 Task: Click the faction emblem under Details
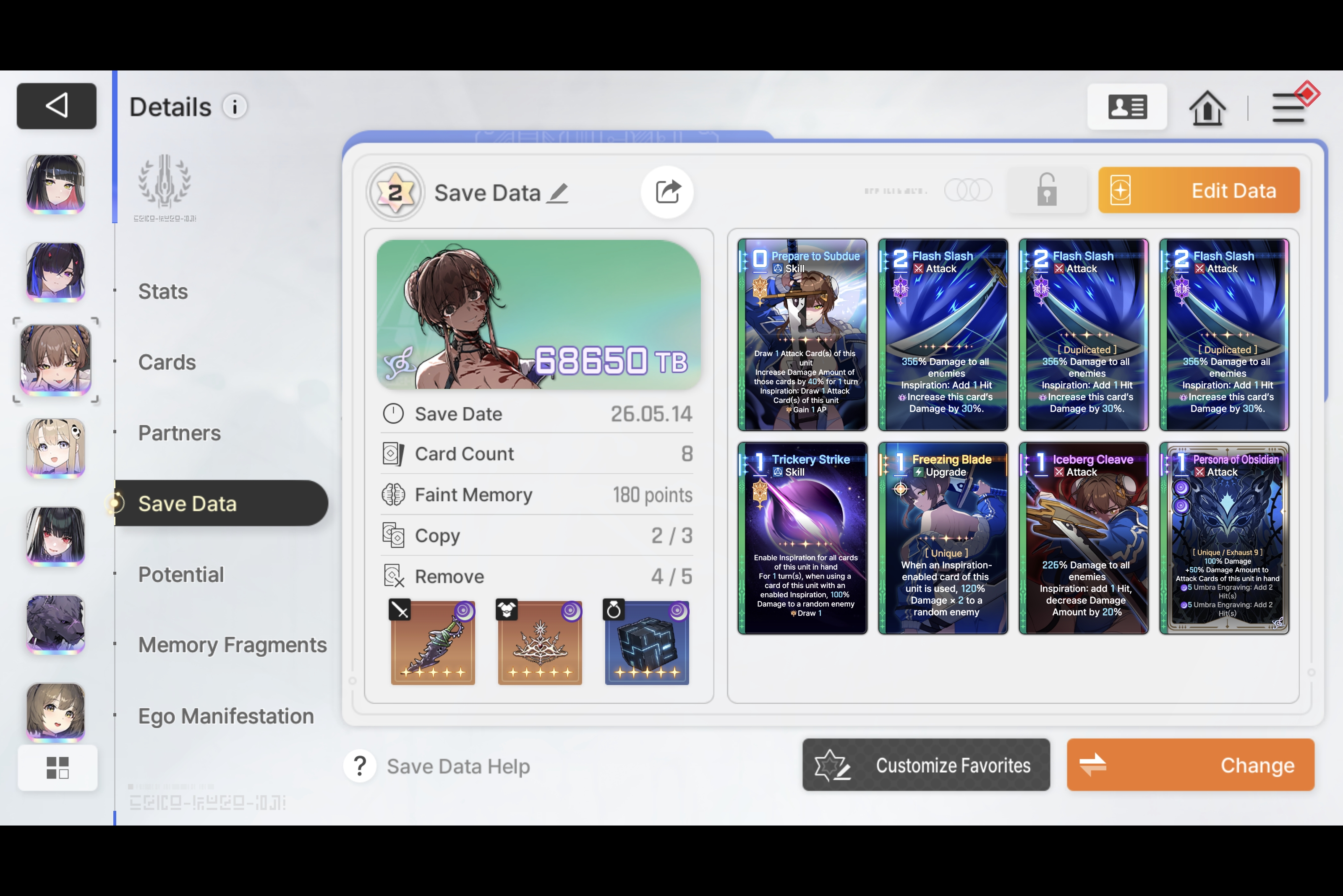tap(165, 182)
